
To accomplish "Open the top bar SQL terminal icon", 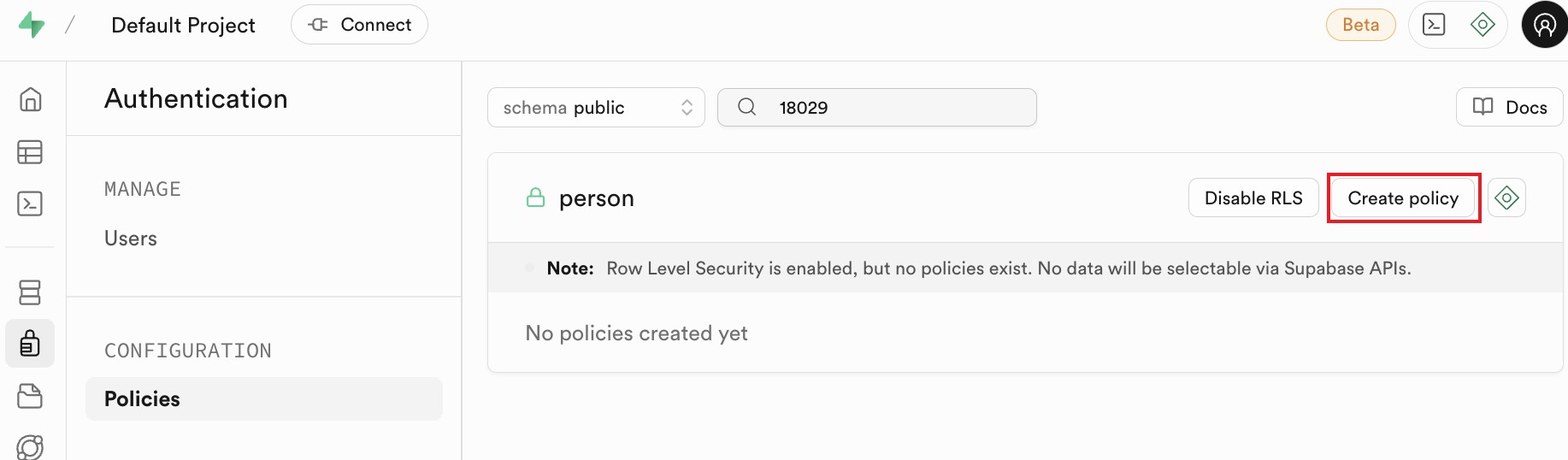I will click(x=1434, y=25).
